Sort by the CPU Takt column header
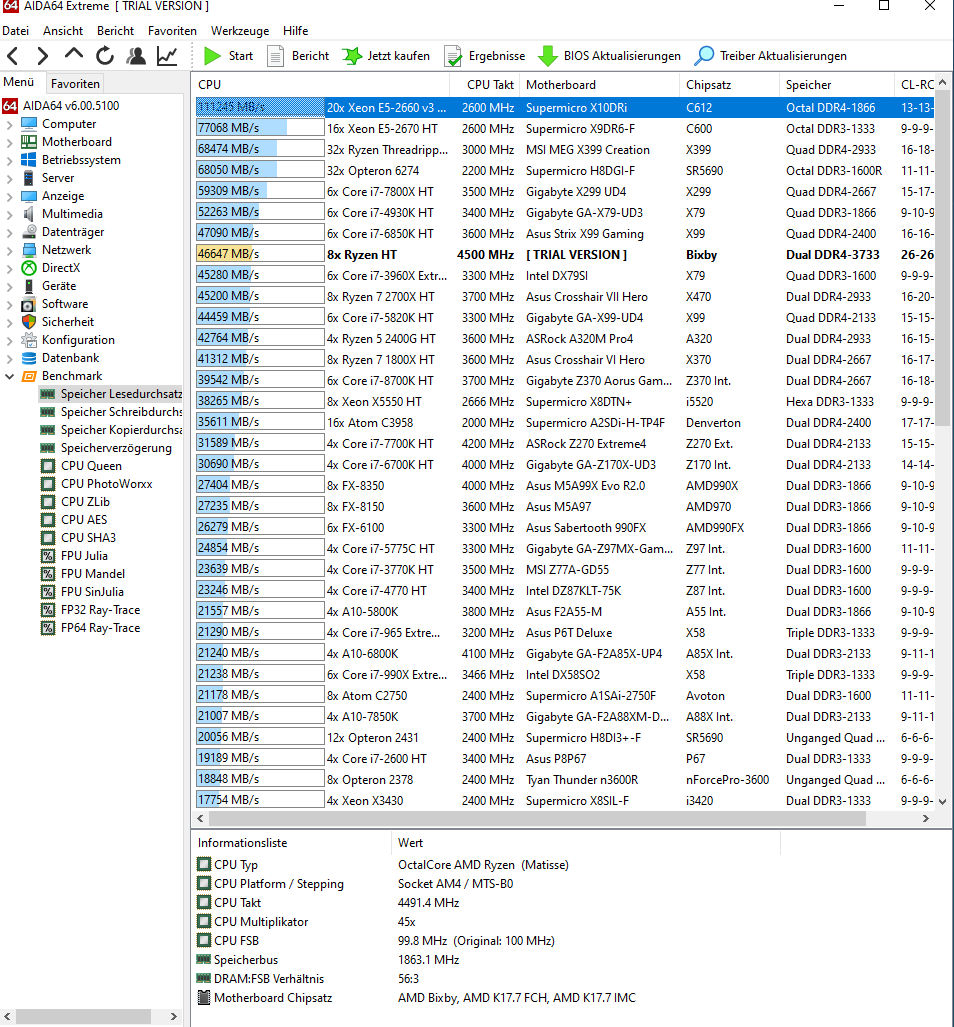Viewport: 954px width, 1027px height. click(485, 85)
